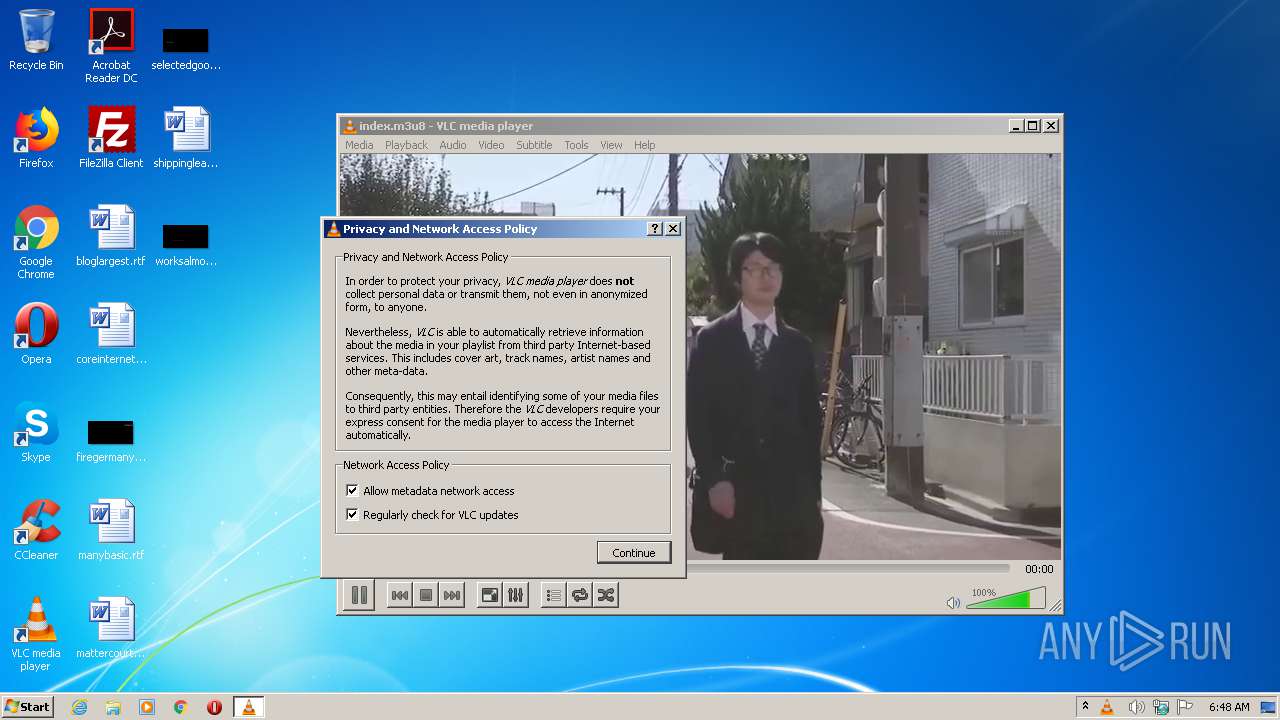The width and height of the screenshot is (1280, 720).
Task: Click Show desktop button at taskbar end
Action: pyautogui.click(x=1270, y=707)
